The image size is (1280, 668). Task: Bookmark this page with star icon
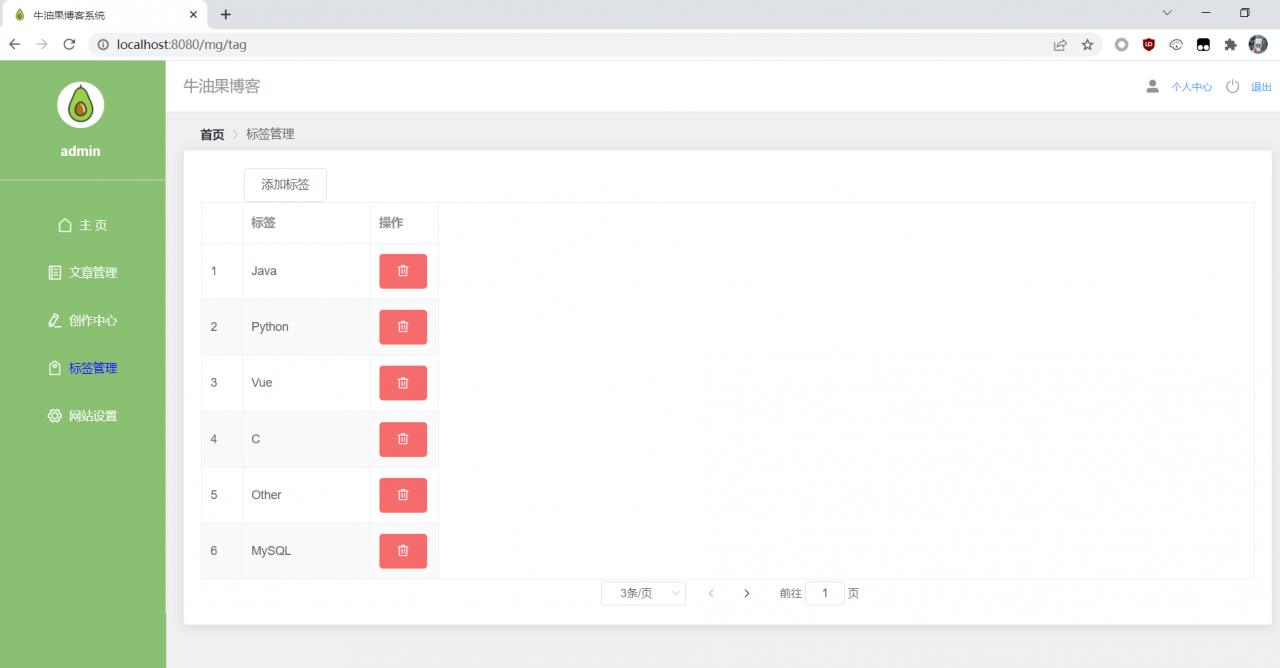tap(1087, 44)
